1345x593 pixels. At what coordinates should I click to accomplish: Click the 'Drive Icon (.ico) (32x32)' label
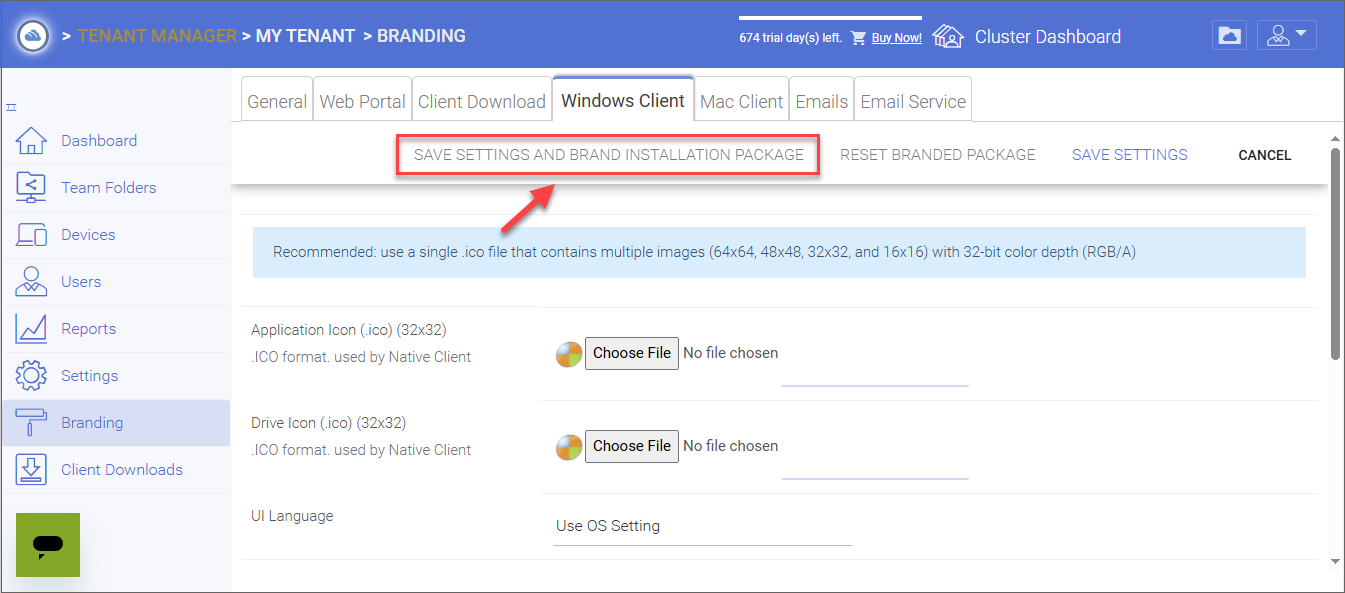tap(328, 423)
